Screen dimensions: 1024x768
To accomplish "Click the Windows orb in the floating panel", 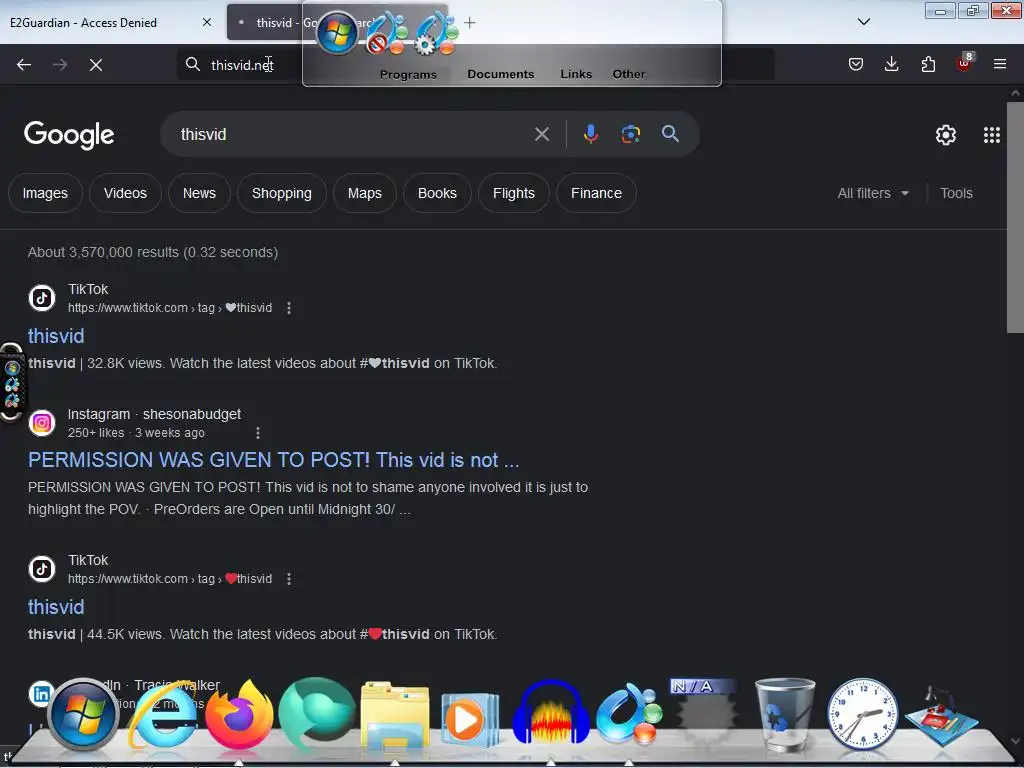I will pyautogui.click(x=337, y=33).
